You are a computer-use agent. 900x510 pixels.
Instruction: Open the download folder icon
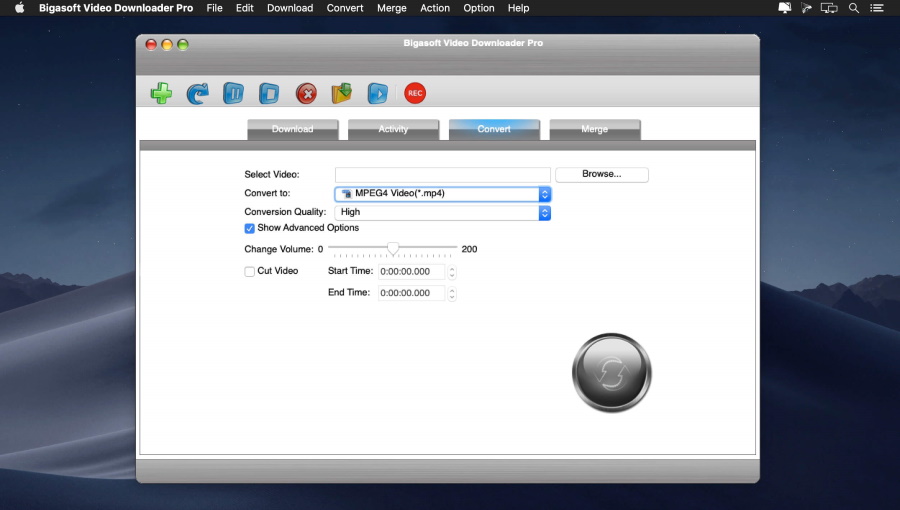(x=342, y=93)
